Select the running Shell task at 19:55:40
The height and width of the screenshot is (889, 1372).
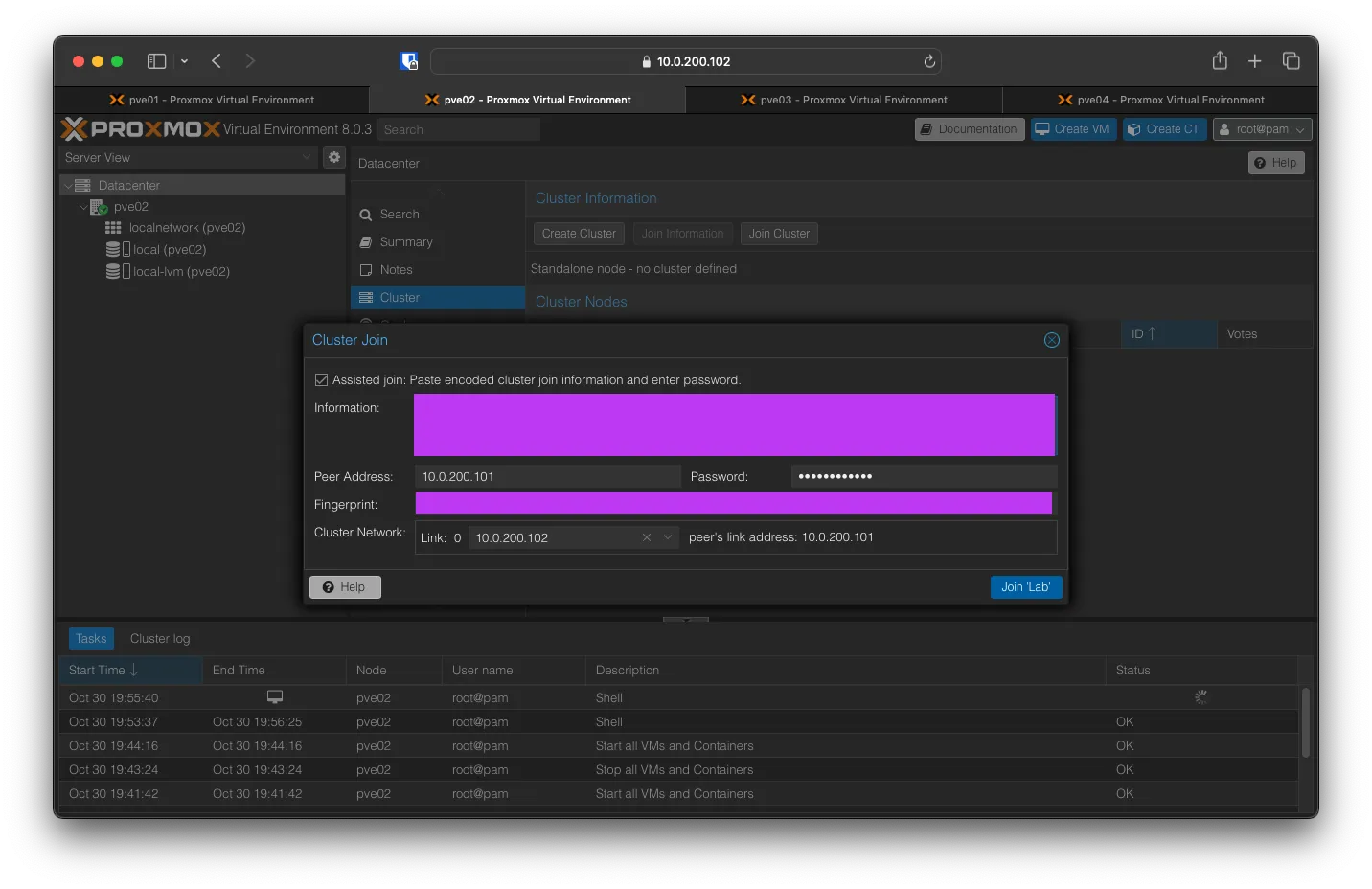click(678, 698)
